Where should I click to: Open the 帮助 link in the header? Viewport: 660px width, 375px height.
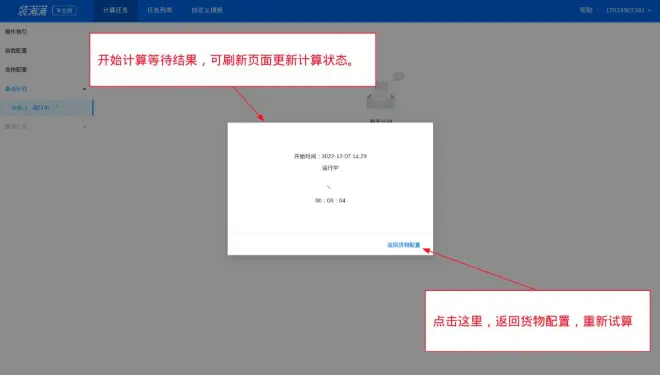click(x=586, y=10)
